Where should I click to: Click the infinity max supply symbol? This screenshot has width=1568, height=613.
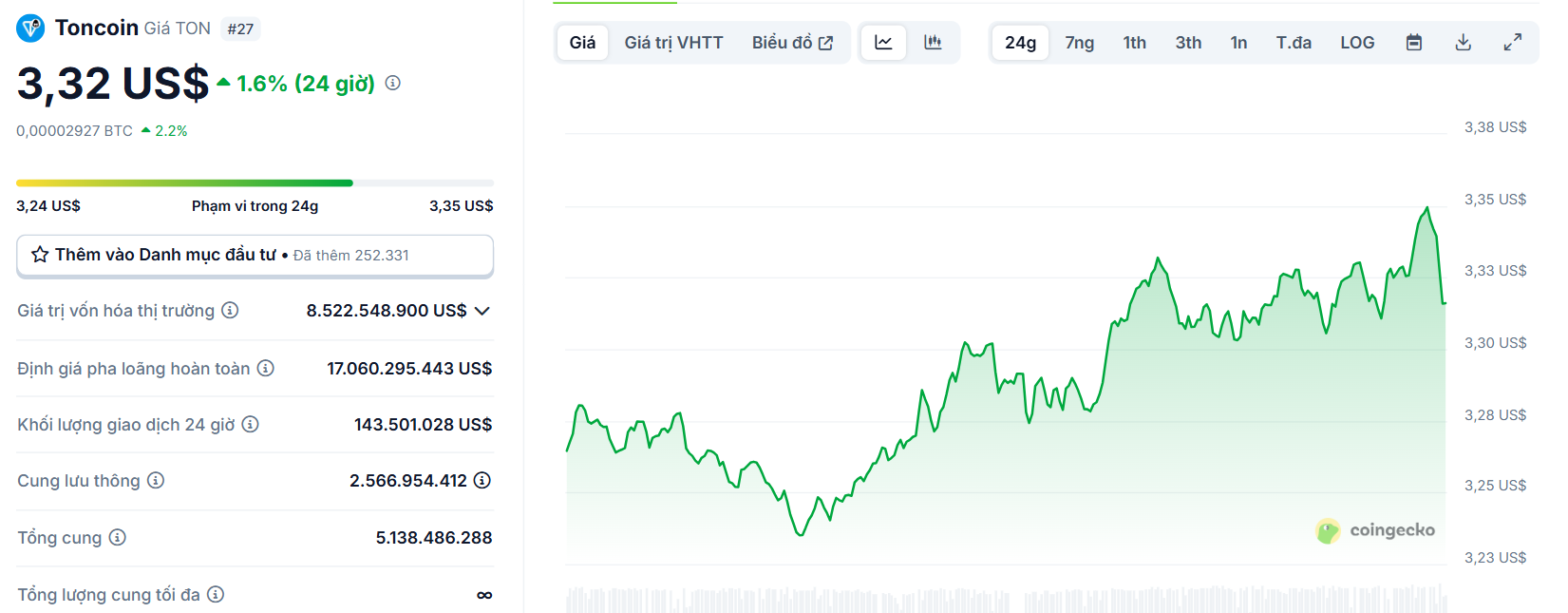484,595
